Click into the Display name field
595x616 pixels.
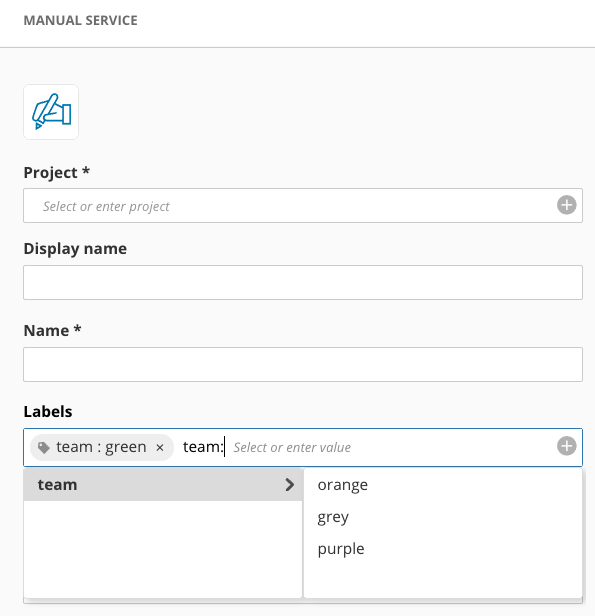(x=303, y=282)
